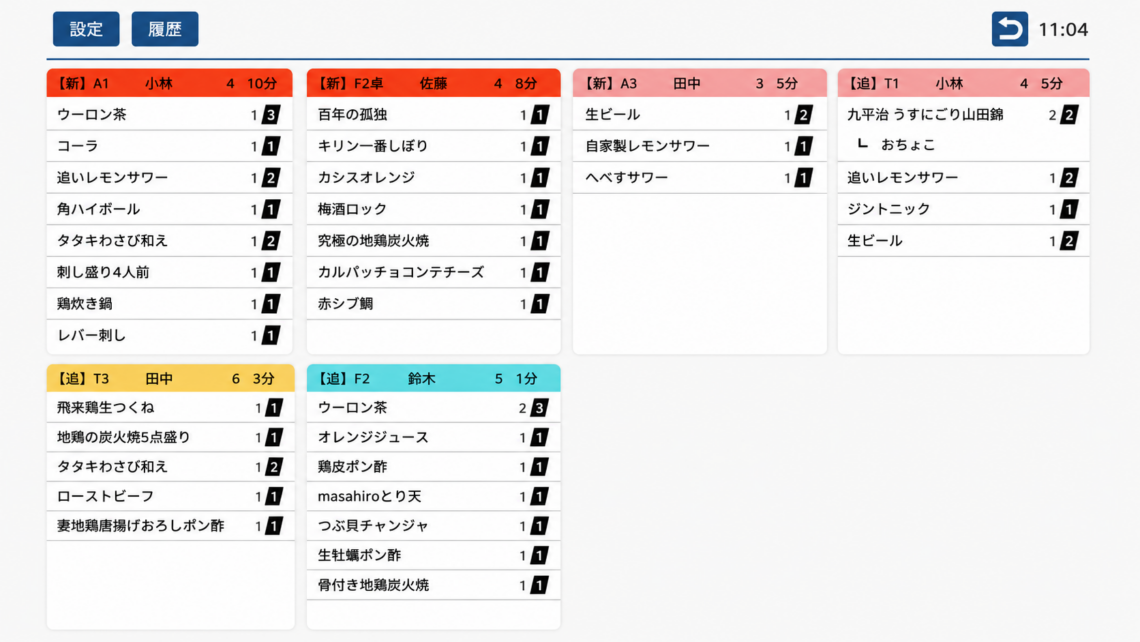Screen dimensions: 1140x642
Task: Select the cyan 【追】F2 鈴木 header
Action: [433, 379]
